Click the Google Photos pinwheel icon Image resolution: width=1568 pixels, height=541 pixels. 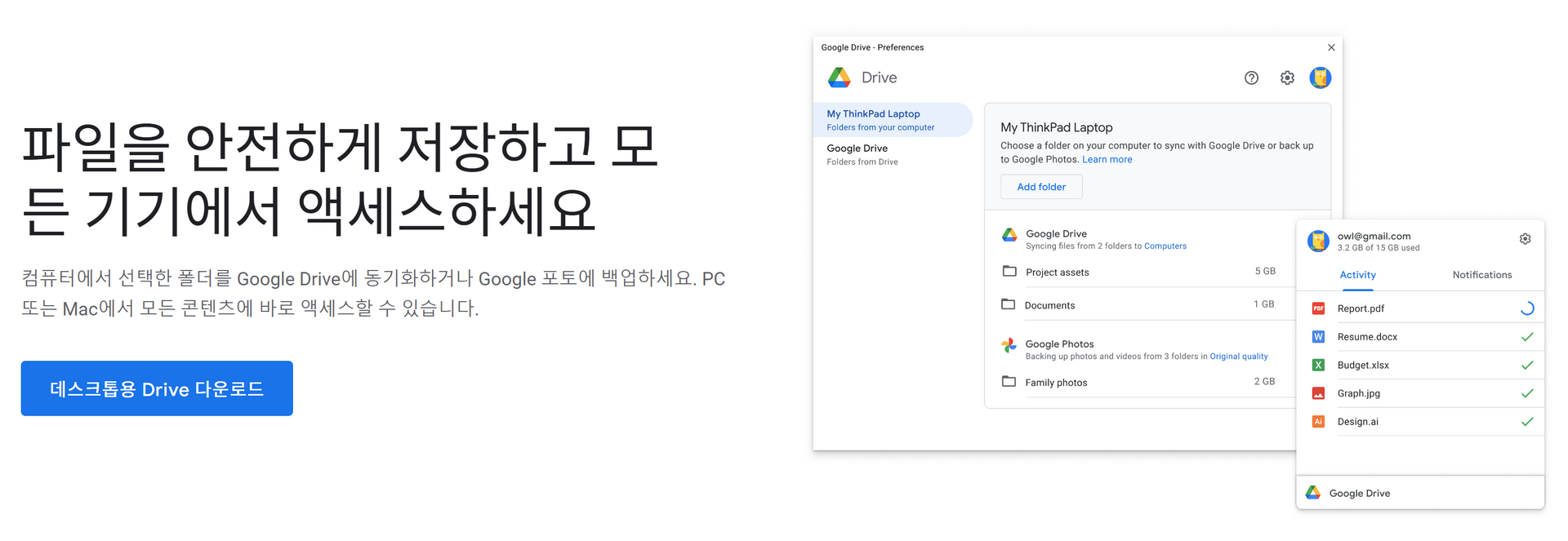(1009, 346)
